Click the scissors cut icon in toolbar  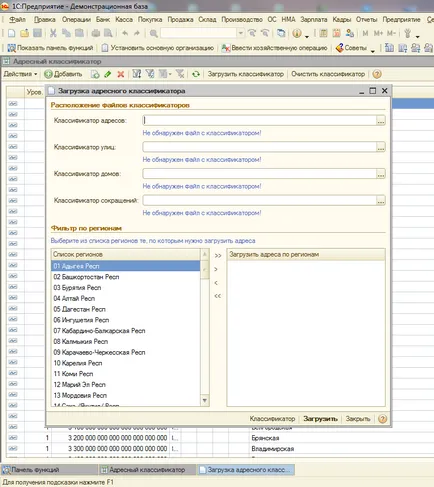(x=53, y=33)
